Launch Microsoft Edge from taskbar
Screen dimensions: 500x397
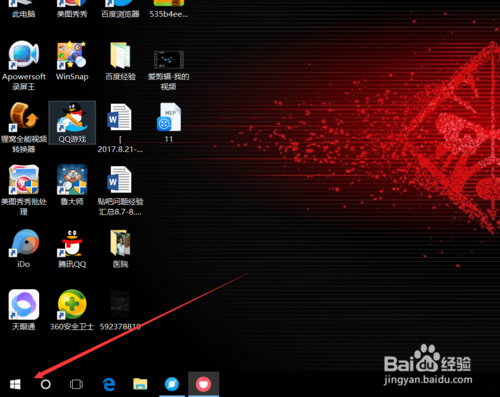tap(108, 384)
